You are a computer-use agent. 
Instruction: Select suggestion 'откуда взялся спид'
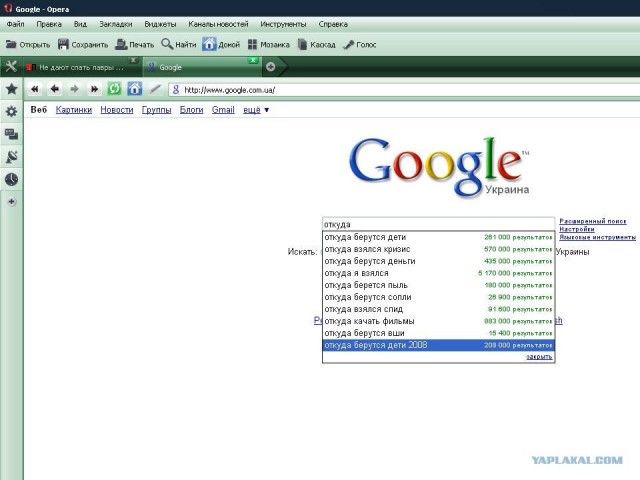coord(438,309)
